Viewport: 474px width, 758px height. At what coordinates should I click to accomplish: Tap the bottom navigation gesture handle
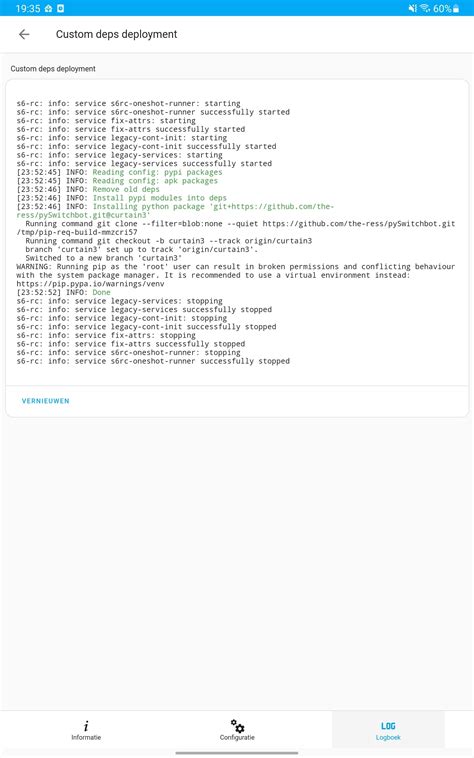tap(237, 753)
